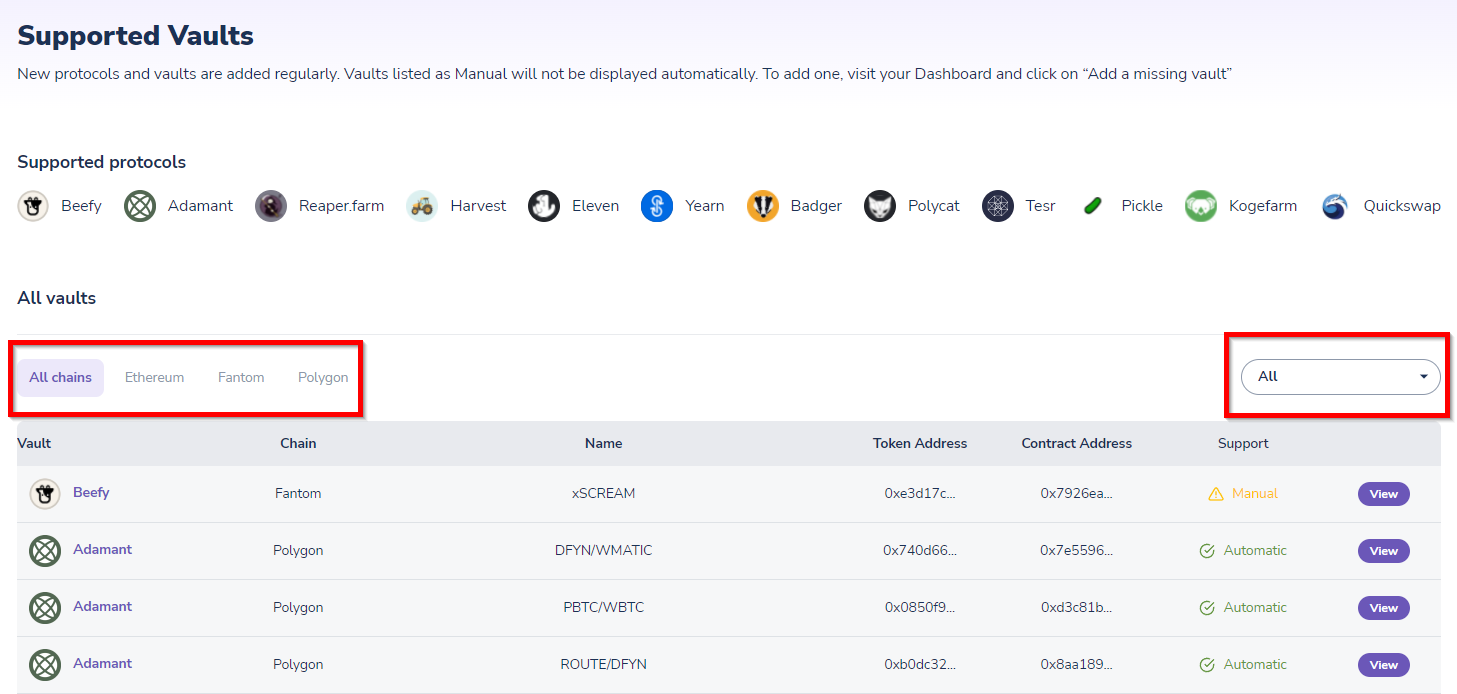
Task: Click the Reaper.farm protocol icon
Action: [x=271, y=206]
